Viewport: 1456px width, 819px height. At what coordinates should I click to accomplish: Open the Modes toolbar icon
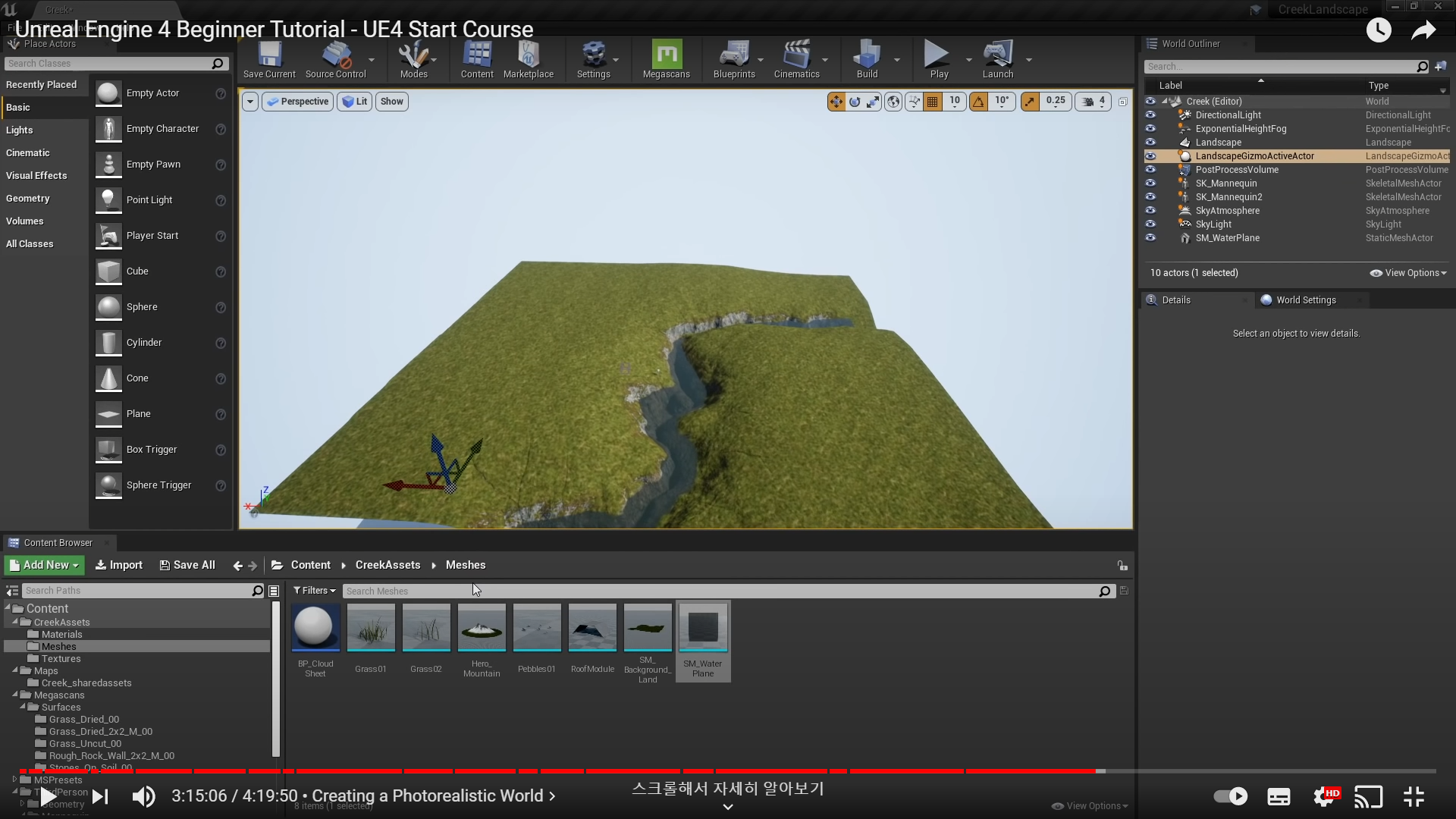pos(413,56)
